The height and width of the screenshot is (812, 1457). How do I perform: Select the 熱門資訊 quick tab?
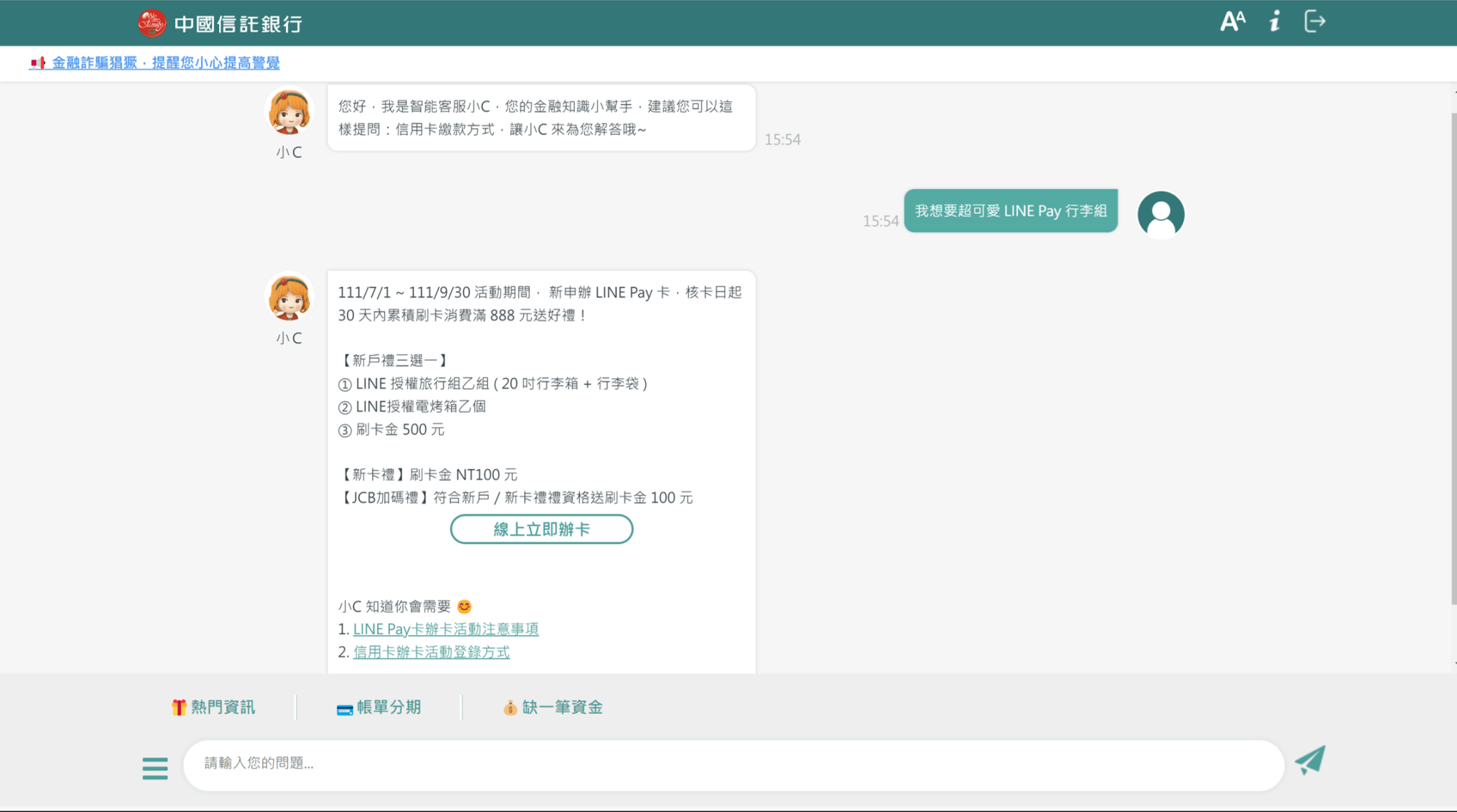(213, 707)
